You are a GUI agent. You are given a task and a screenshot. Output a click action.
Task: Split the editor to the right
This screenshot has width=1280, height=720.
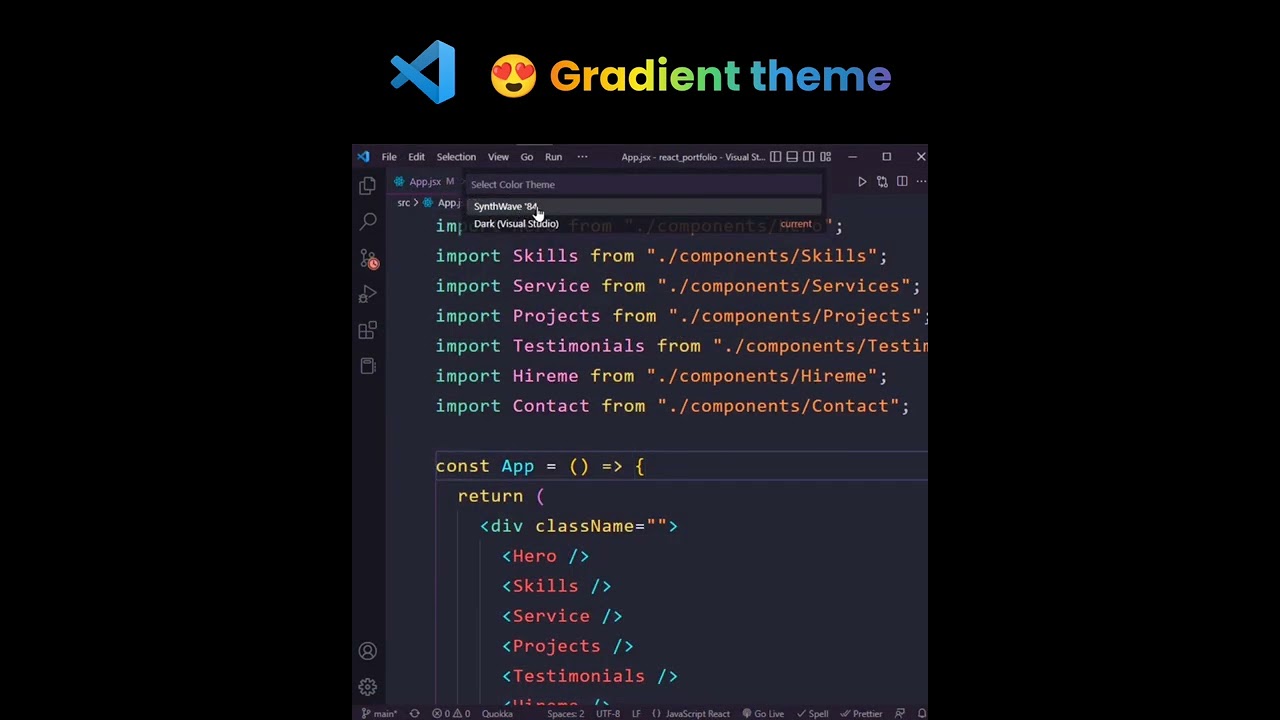pyautogui.click(x=902, y=182)
